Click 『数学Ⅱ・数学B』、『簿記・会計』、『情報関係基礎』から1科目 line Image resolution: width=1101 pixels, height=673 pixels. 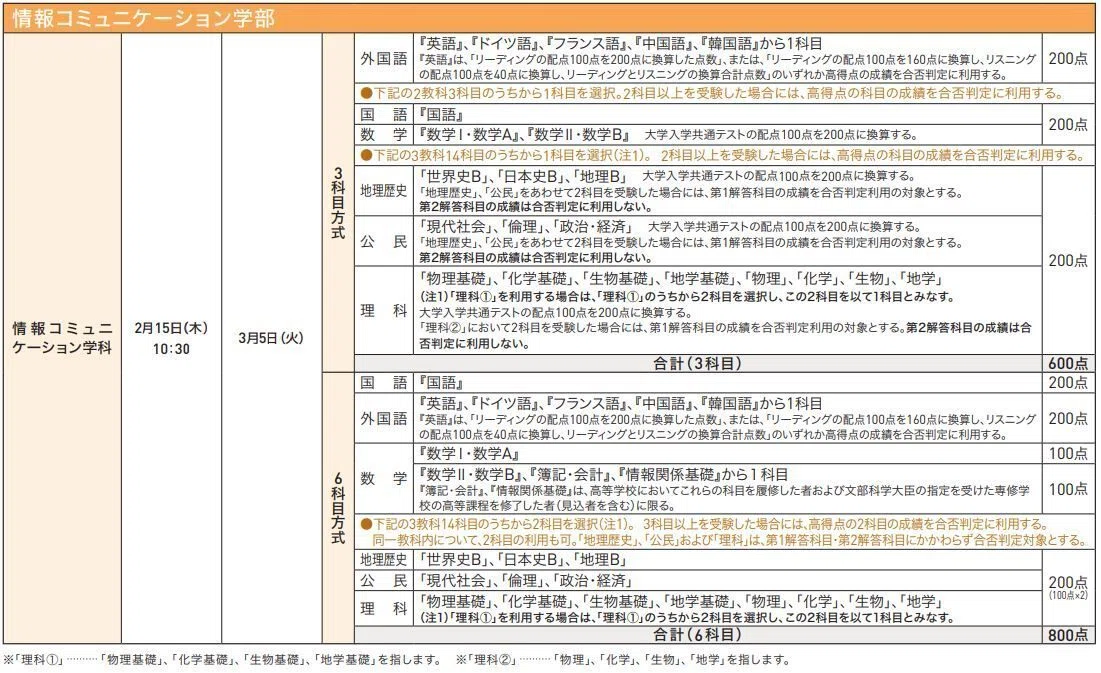[x=603, y=474]
